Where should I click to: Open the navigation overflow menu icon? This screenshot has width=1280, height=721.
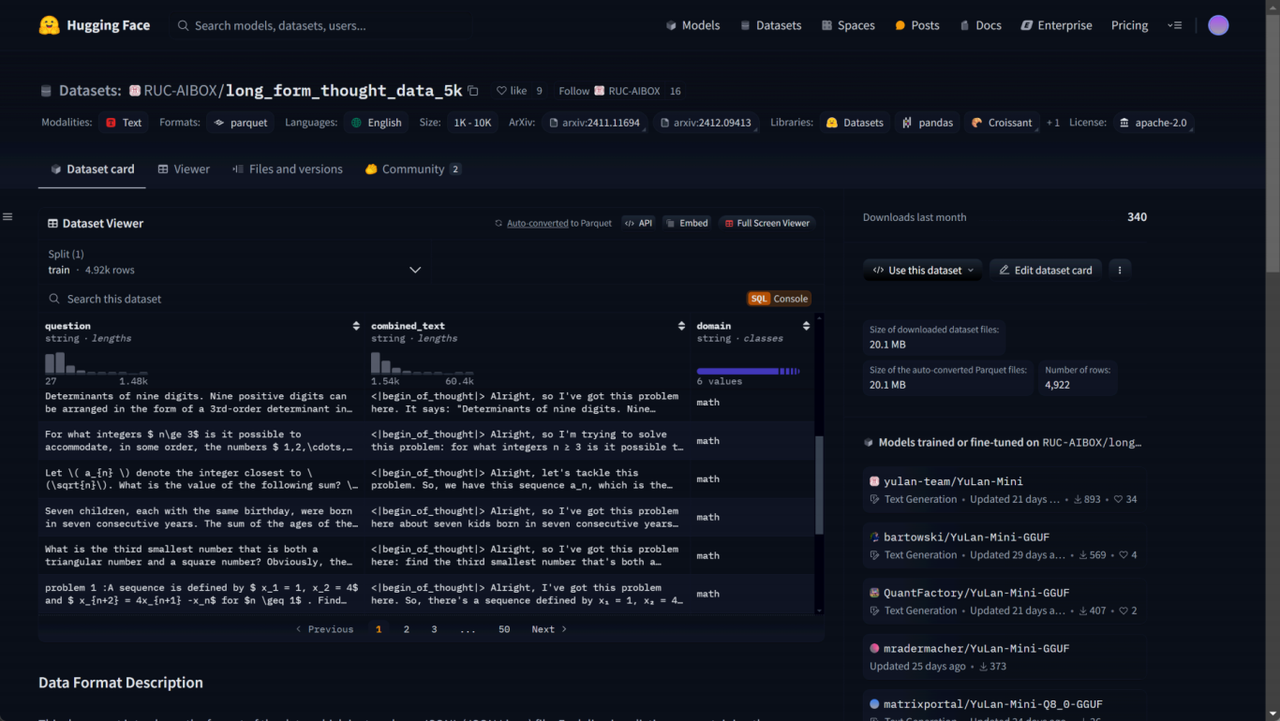[1175, 25]
